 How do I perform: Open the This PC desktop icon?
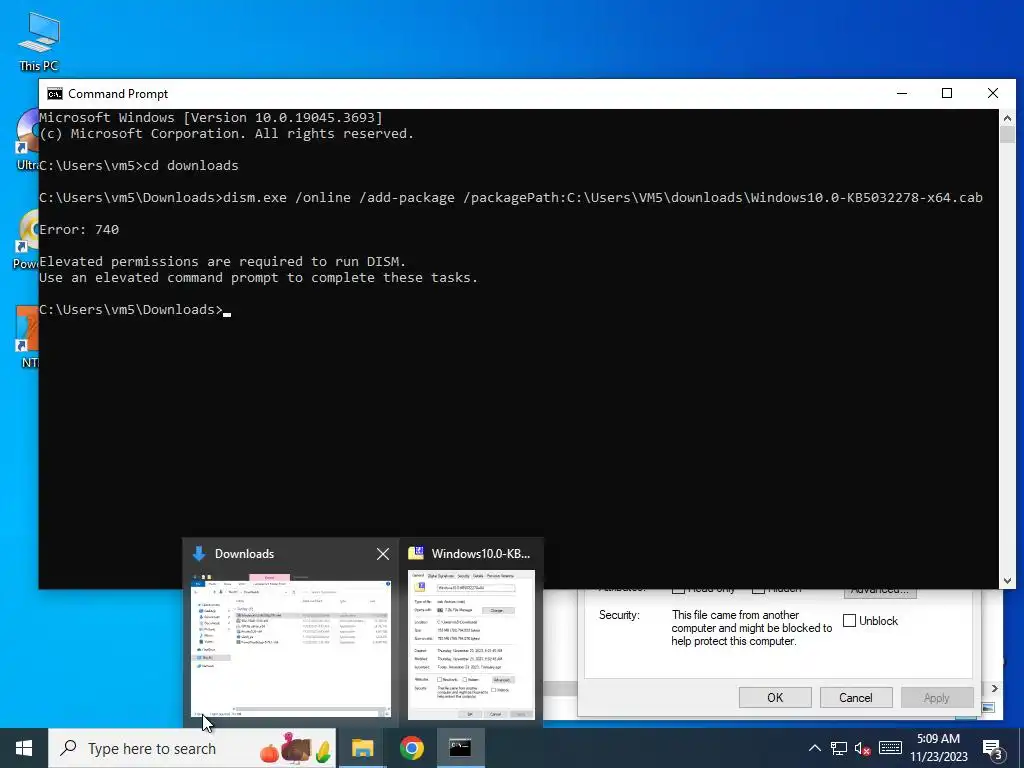[x=39, y=40]
